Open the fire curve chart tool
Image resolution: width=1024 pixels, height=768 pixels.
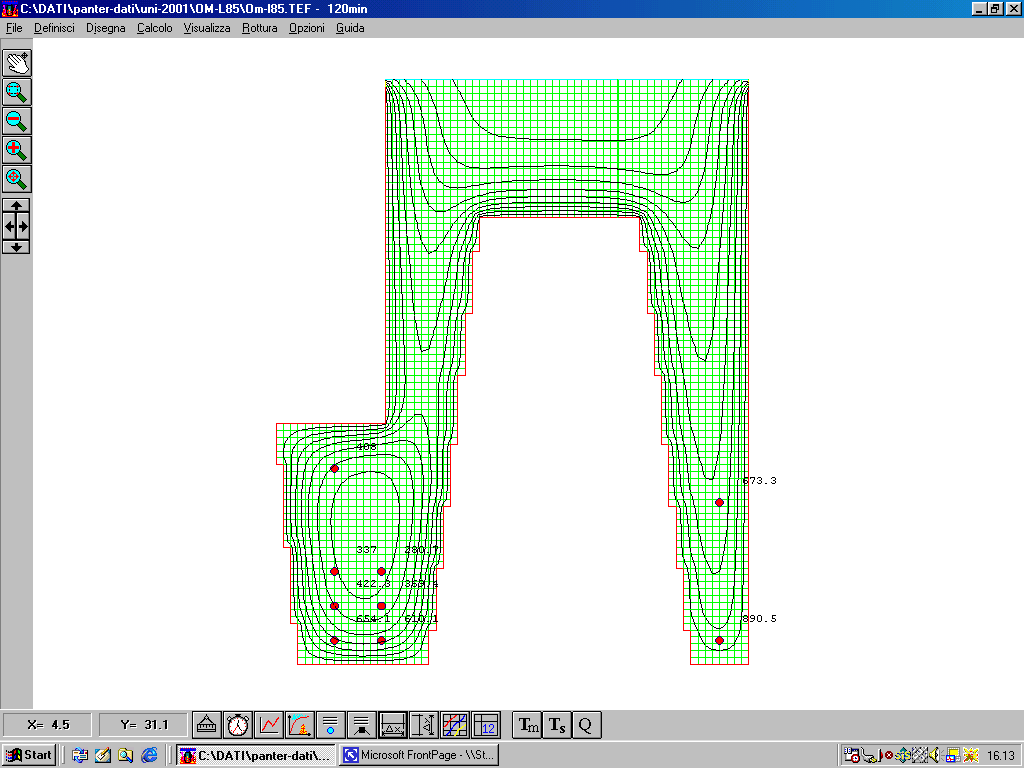[299, 724]
